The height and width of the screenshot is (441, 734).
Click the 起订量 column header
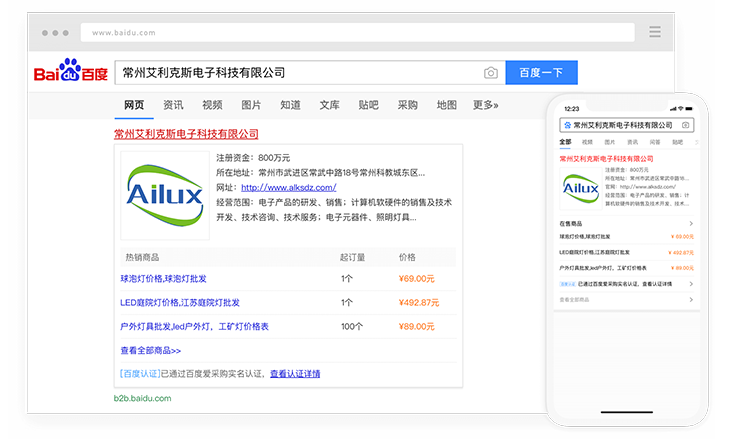(352, 257)
